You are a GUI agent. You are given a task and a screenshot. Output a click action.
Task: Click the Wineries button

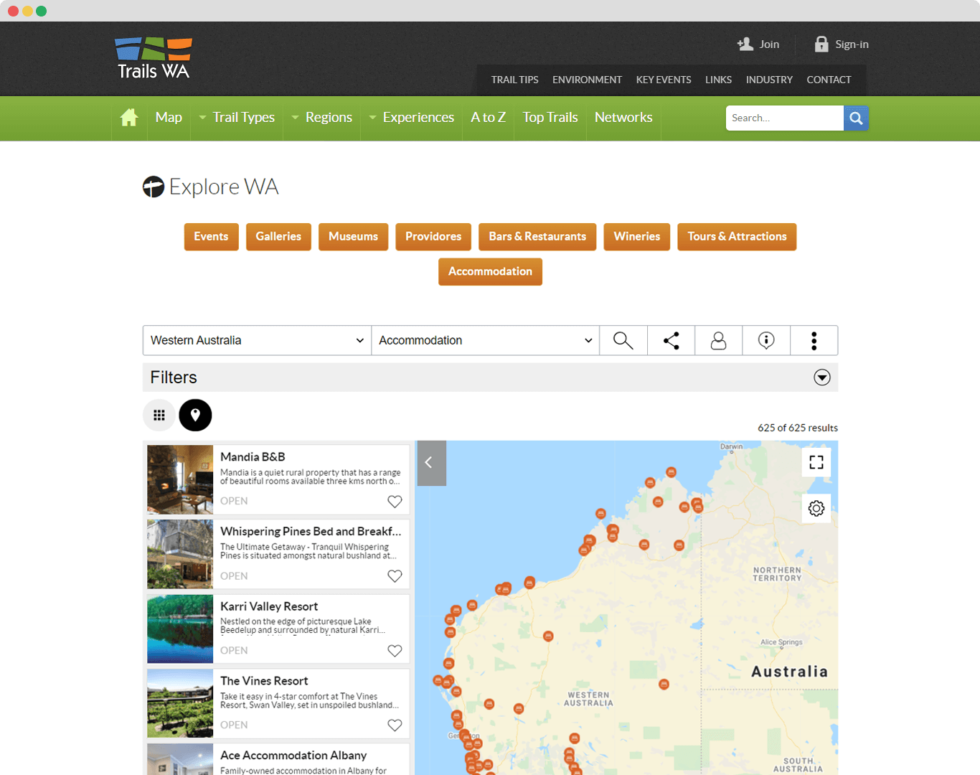tap(636, 237)
